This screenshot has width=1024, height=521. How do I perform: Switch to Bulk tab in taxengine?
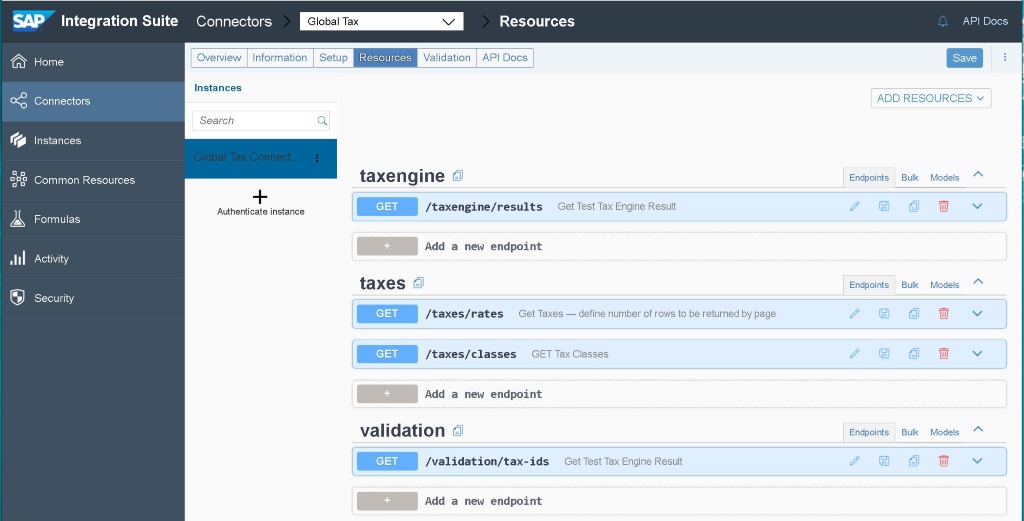[910, 178]
